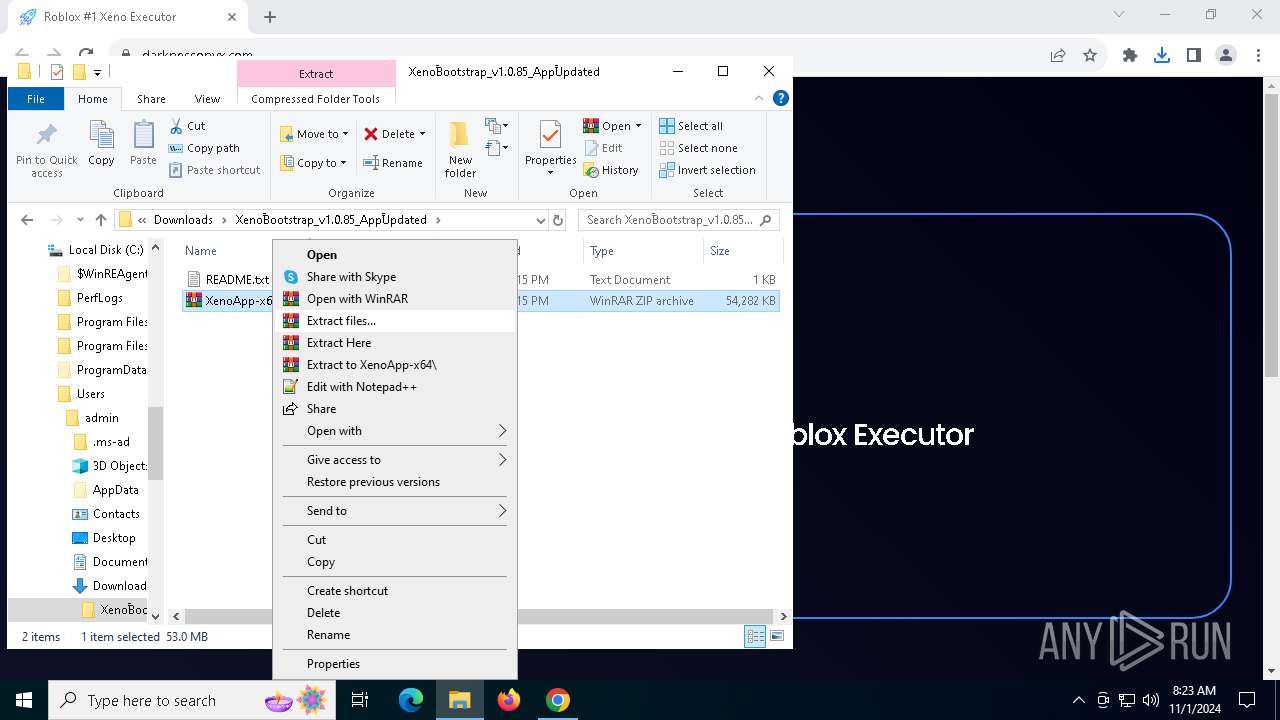Click Copy path in ribbon
The image size is (1280, 720).
coord(204,148)
